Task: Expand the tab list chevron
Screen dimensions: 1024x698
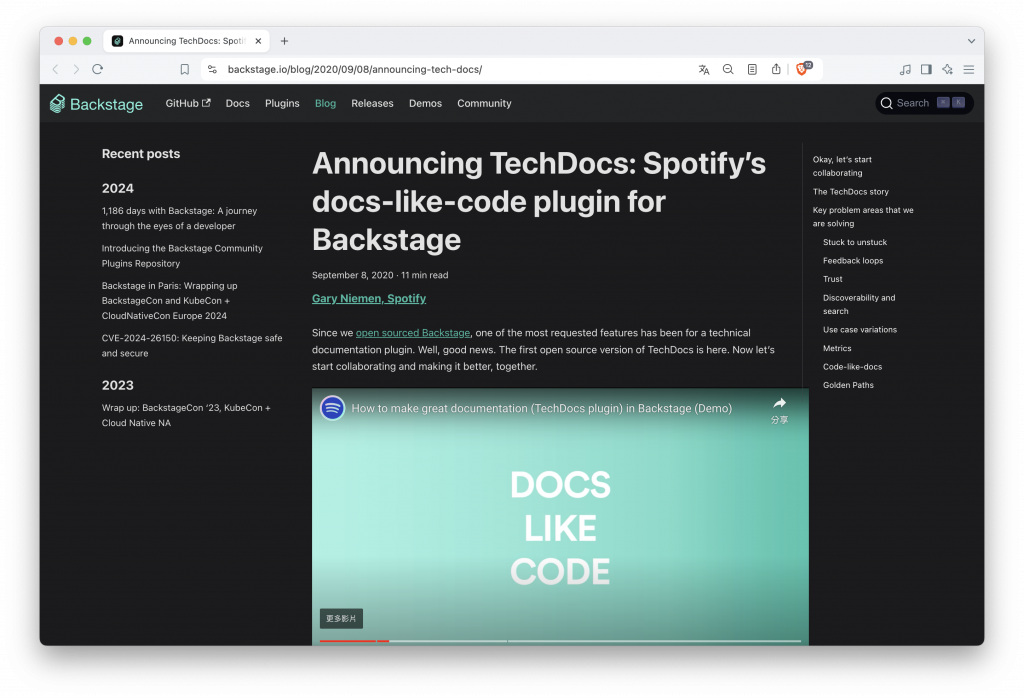Action: [x=971, y=41]
